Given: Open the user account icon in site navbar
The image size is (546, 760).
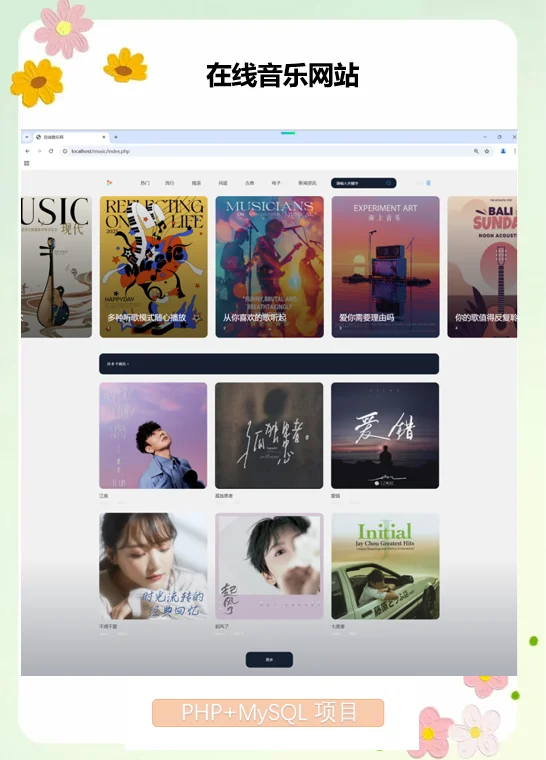Looking at the screenshot, I should click(428, 183).
